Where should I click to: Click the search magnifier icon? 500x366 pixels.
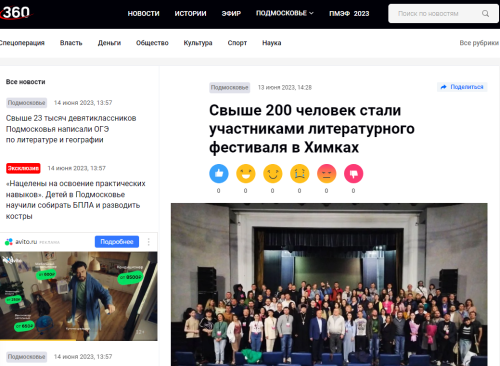(485, 14)
